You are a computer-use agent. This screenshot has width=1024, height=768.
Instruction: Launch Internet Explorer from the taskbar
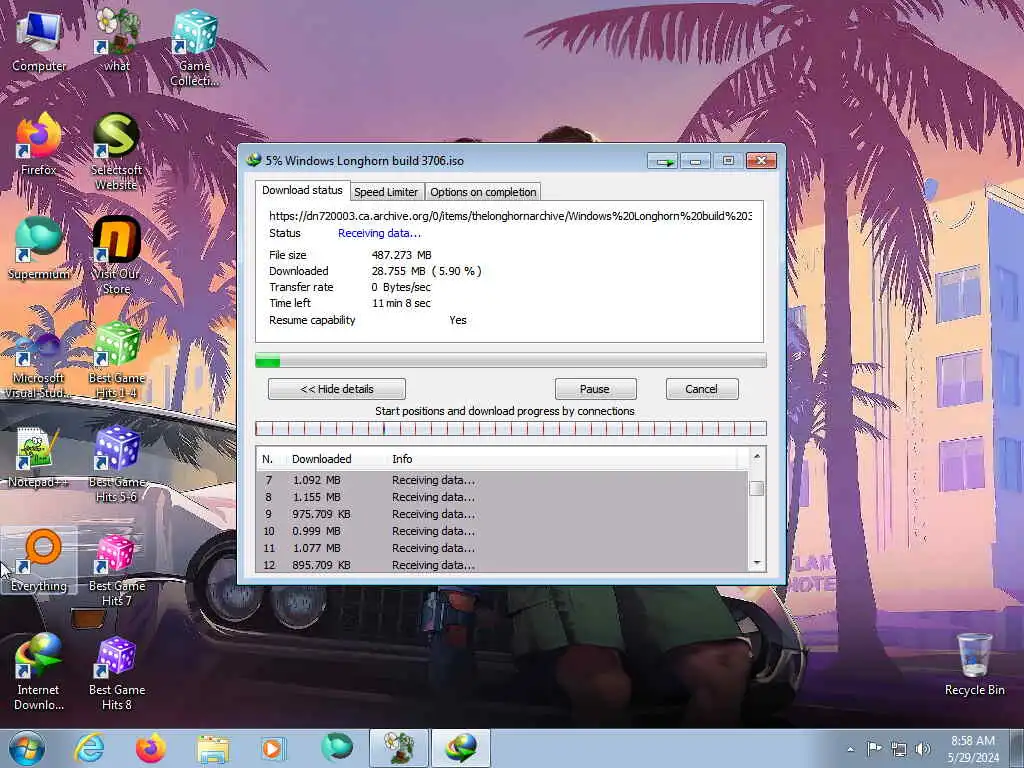(89, 748)
